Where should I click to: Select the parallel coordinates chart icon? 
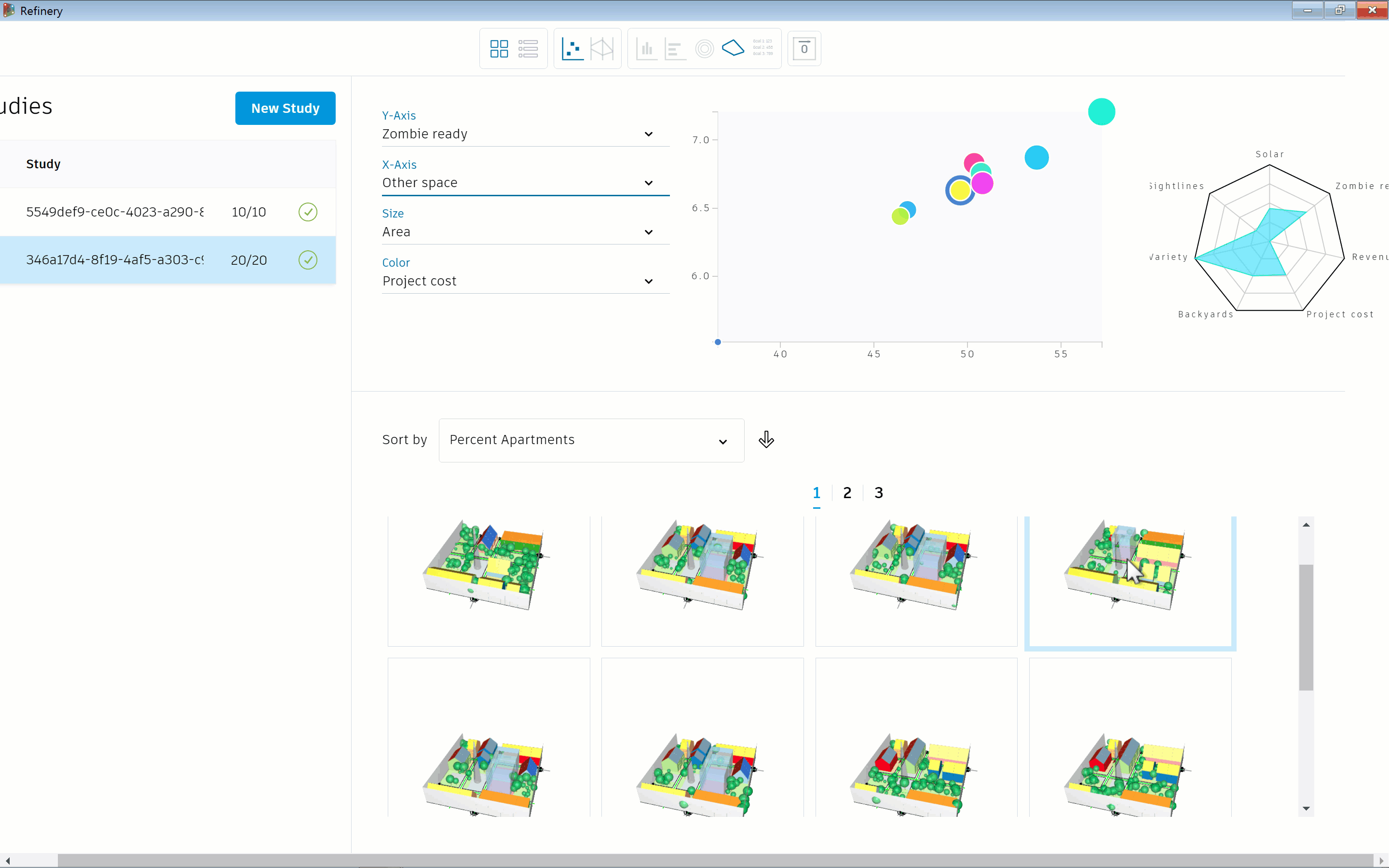pos(601,49)
